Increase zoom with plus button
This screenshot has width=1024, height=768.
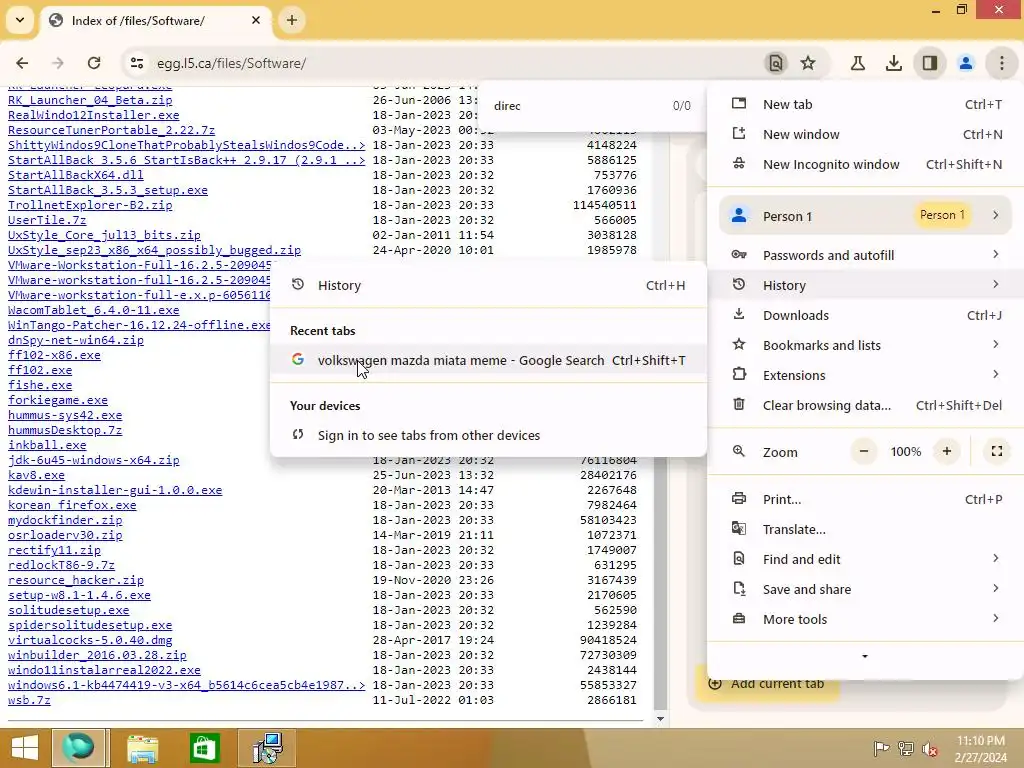(x=946, y=451)
